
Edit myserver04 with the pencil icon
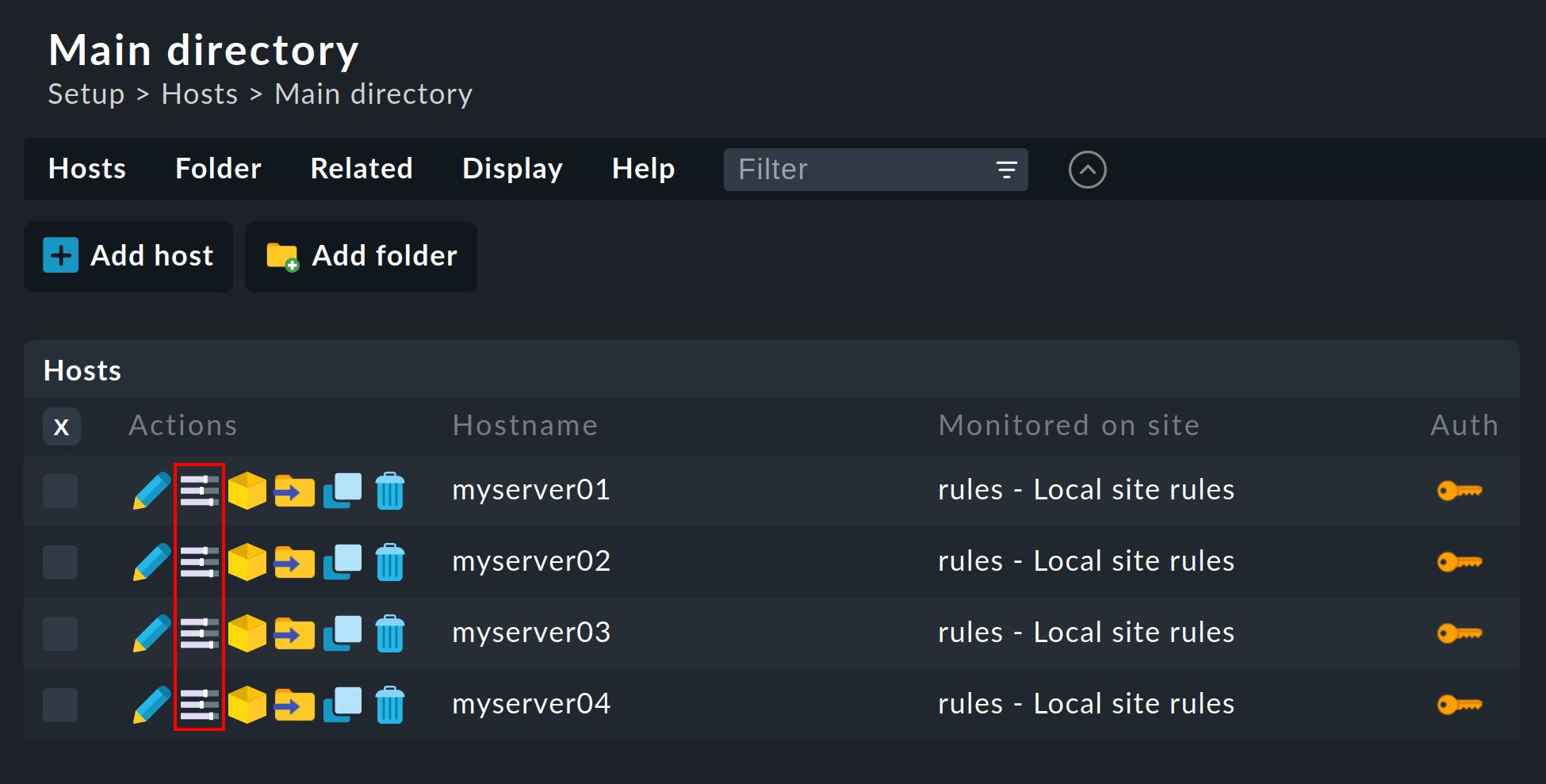151,705
